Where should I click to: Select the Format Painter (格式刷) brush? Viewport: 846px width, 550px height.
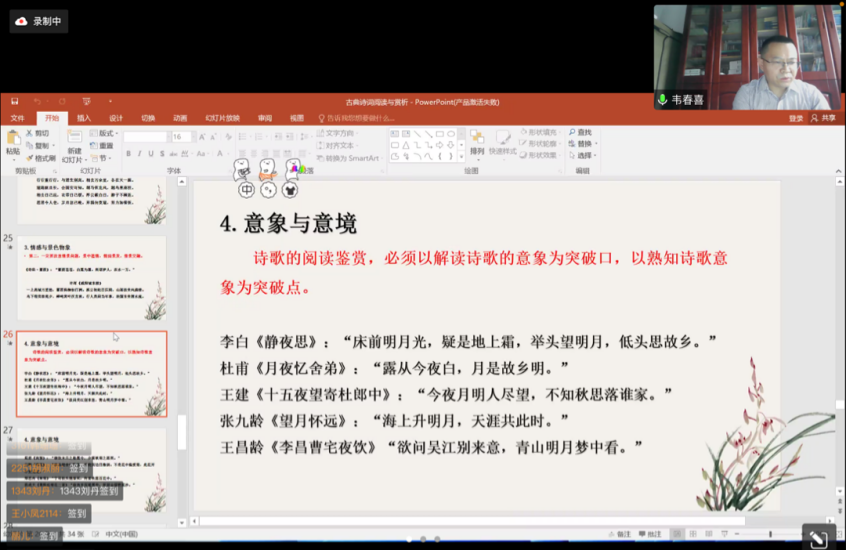(x=30, y=158)
